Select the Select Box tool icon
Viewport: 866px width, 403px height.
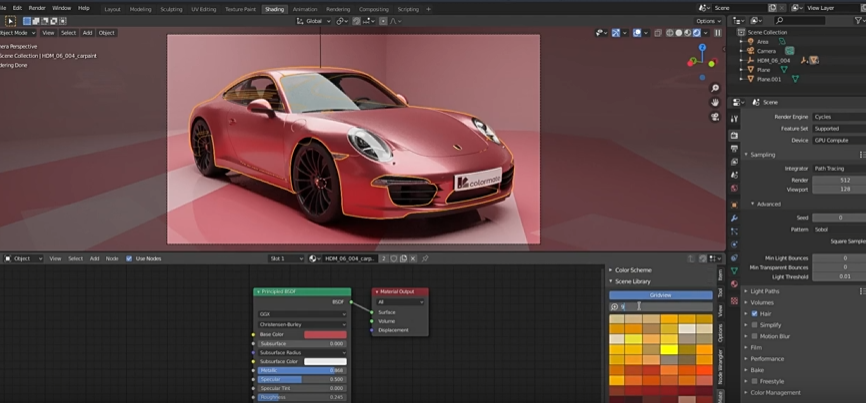11,20
